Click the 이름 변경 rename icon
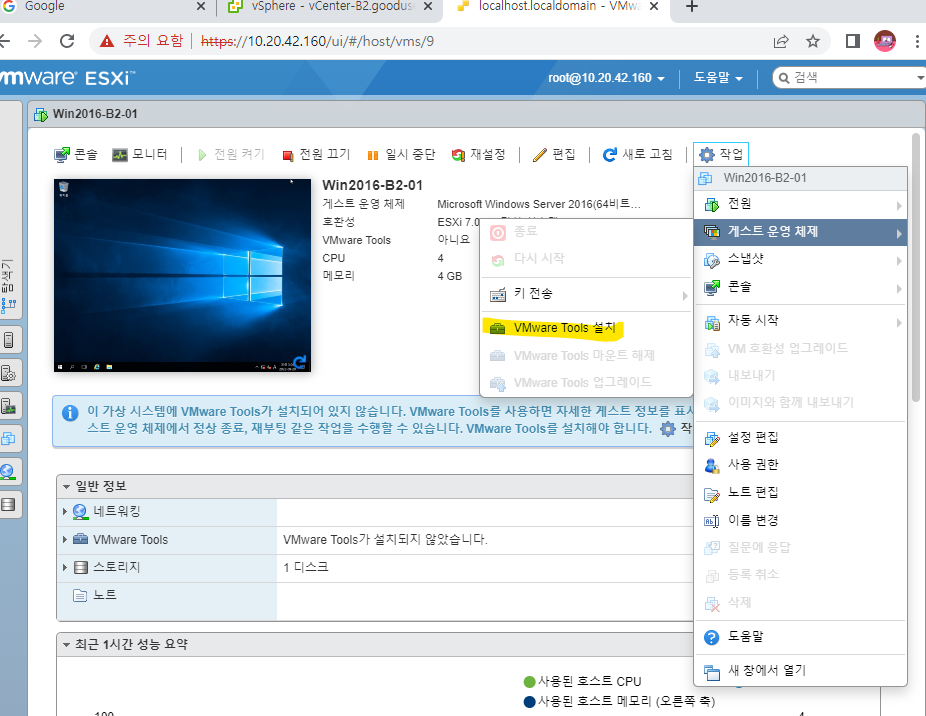 point(712,521)
